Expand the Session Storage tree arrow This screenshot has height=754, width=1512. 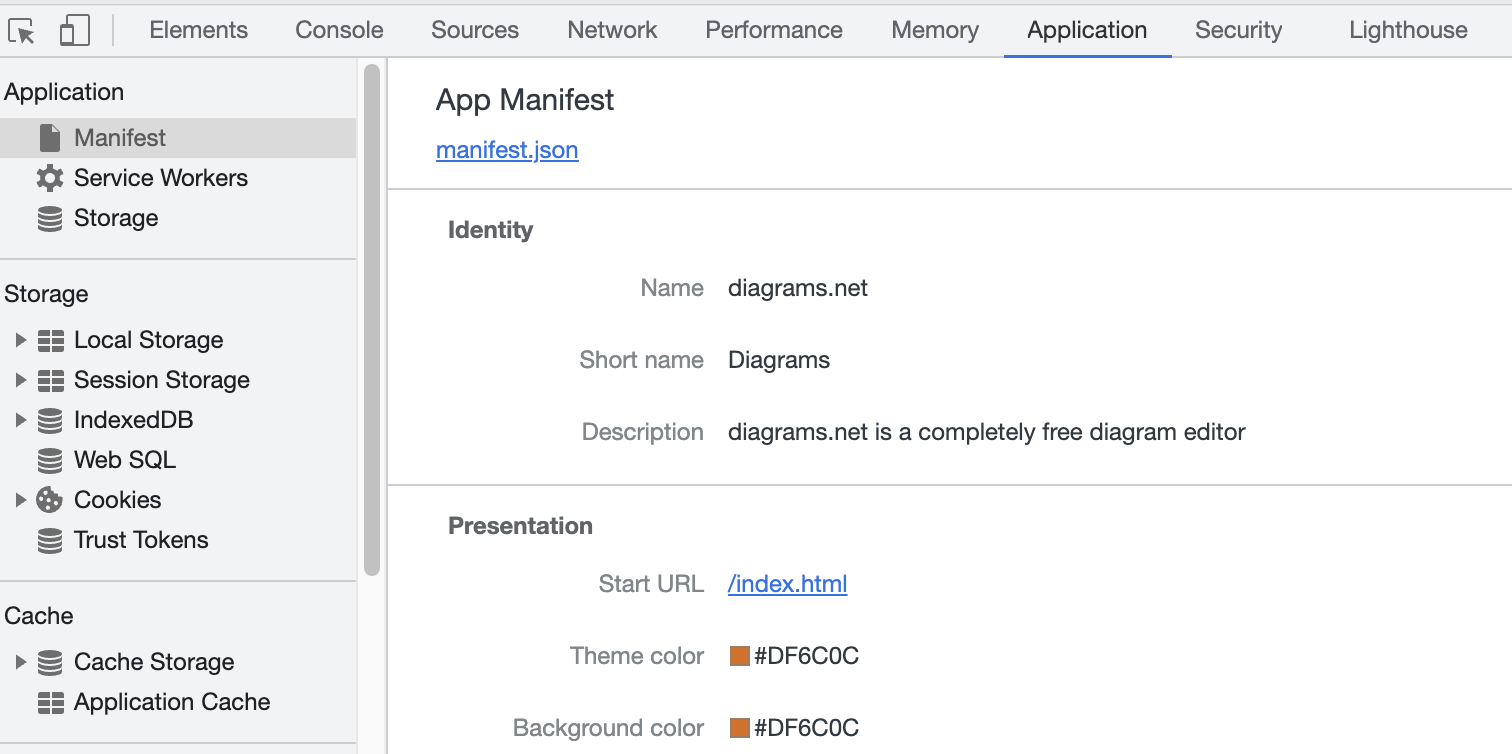tap(20, 380)
